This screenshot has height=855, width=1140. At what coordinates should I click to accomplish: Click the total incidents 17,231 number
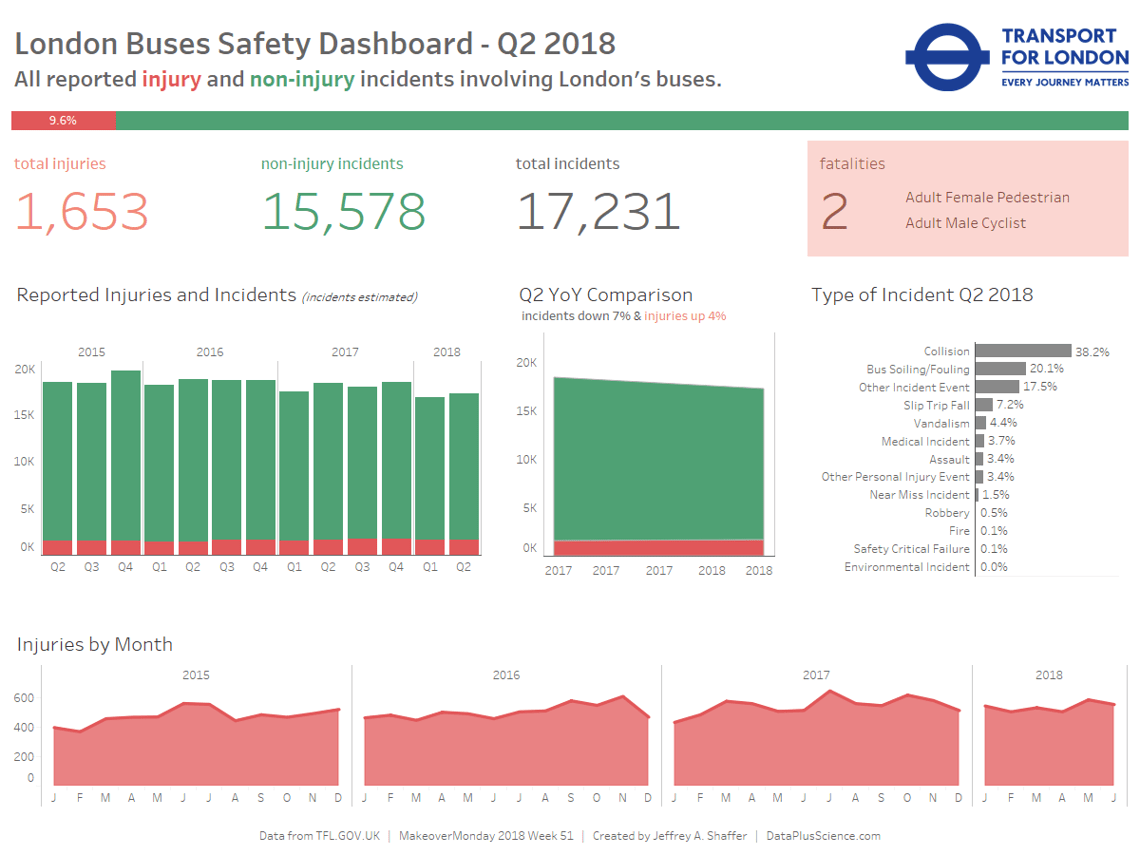tap(598, 212)
